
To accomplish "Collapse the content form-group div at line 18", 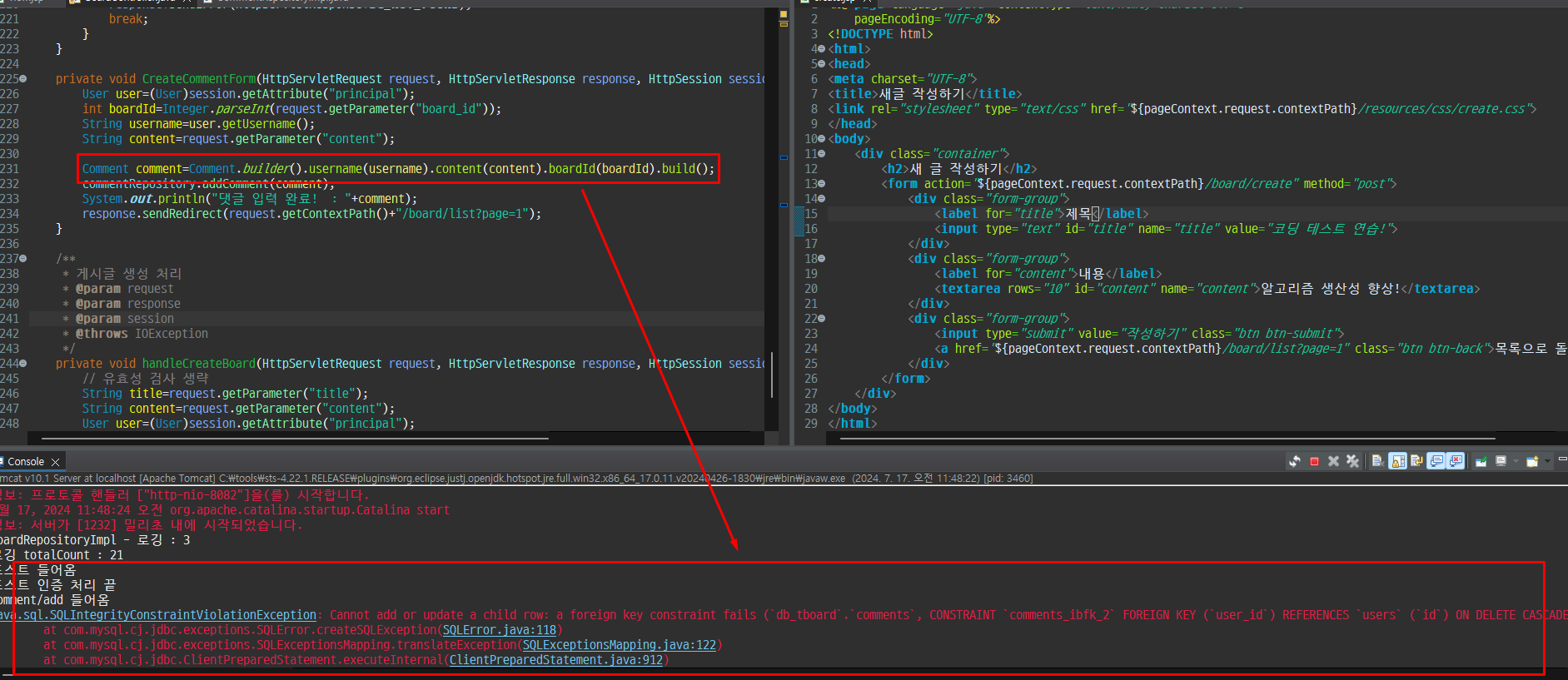I will click(x=822, y=259).
